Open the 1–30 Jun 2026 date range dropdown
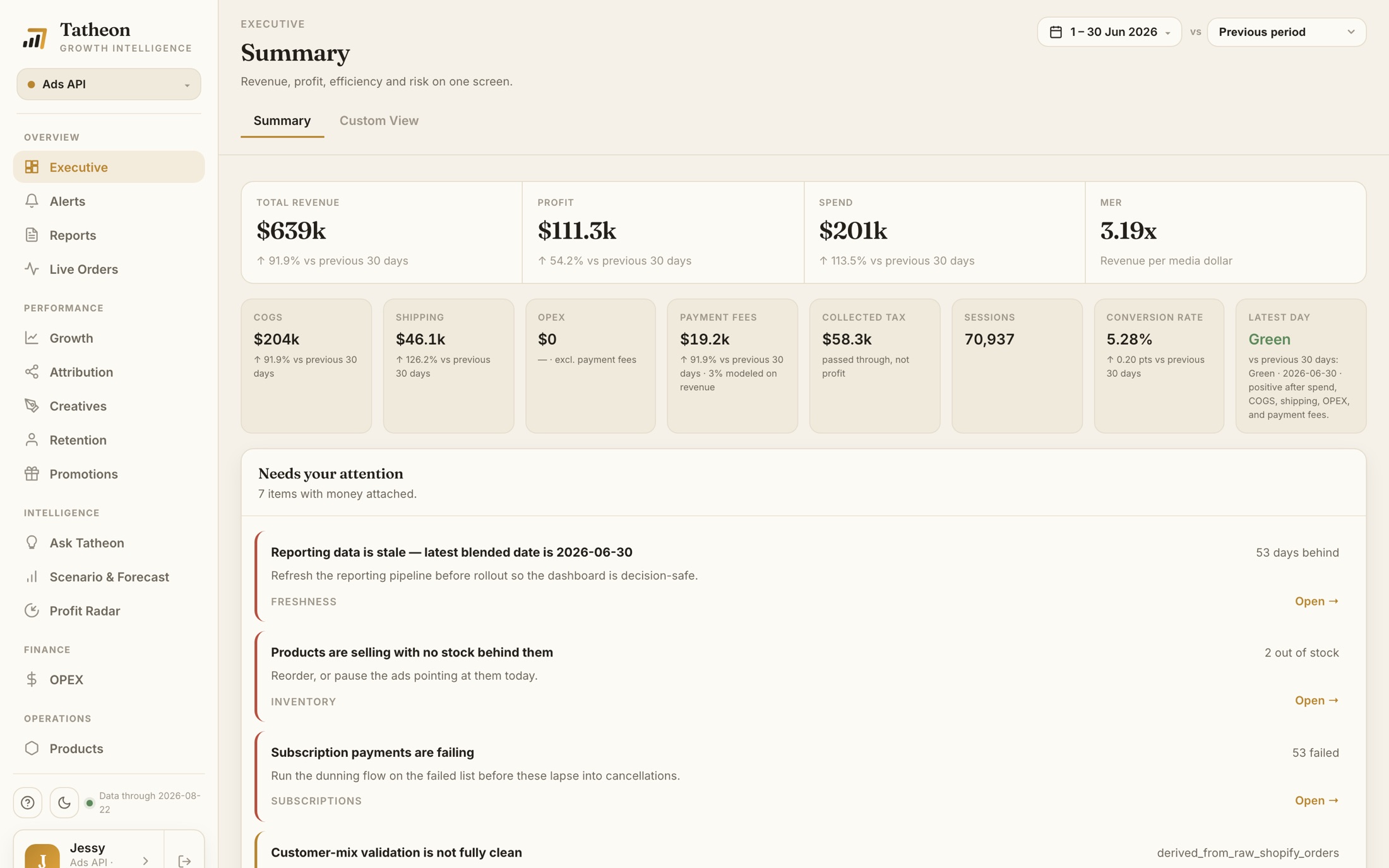The width and height of the screenshot is (1389, 868). 1109,32
